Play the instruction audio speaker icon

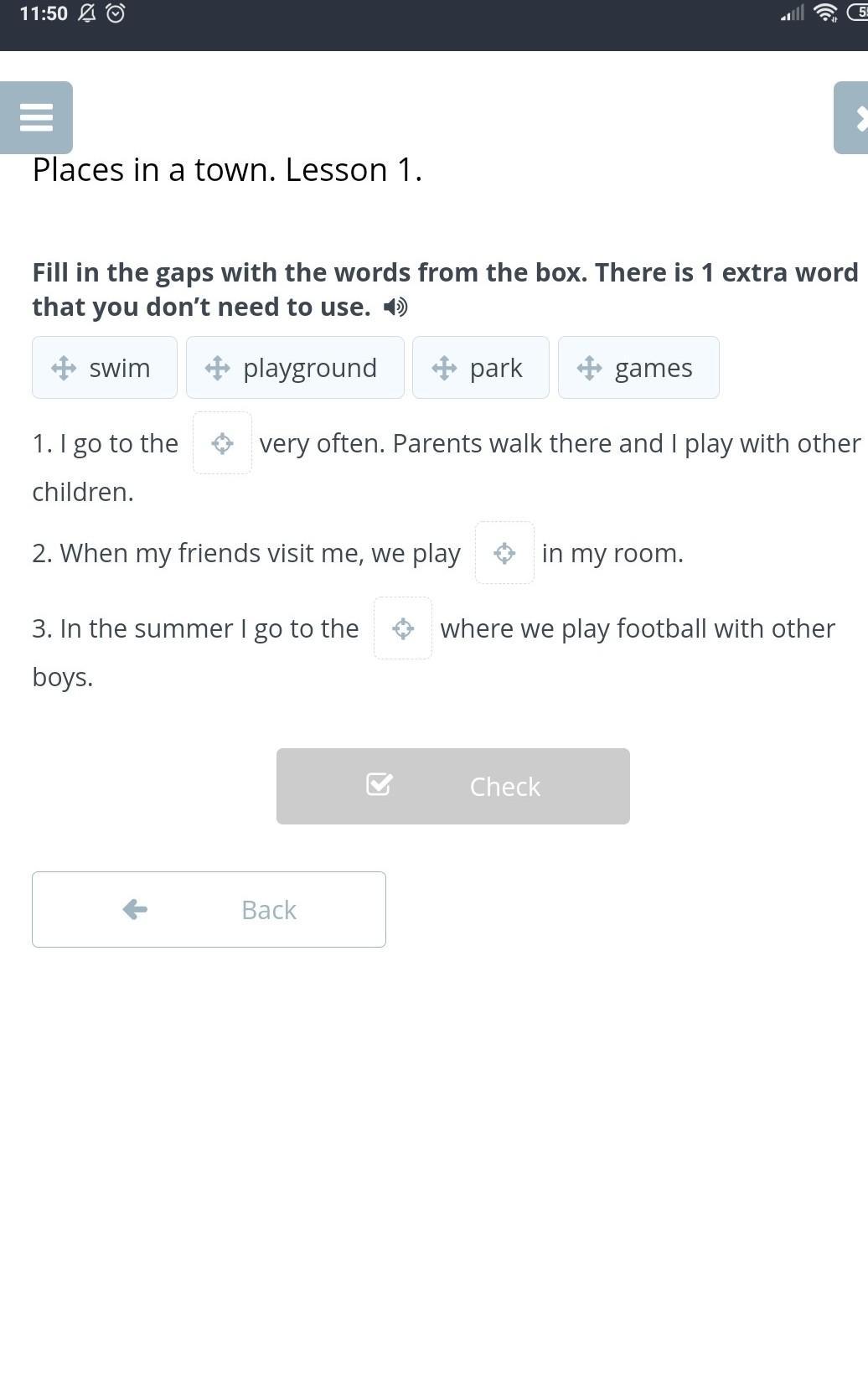pyautogui.click(x=395, y=307)
